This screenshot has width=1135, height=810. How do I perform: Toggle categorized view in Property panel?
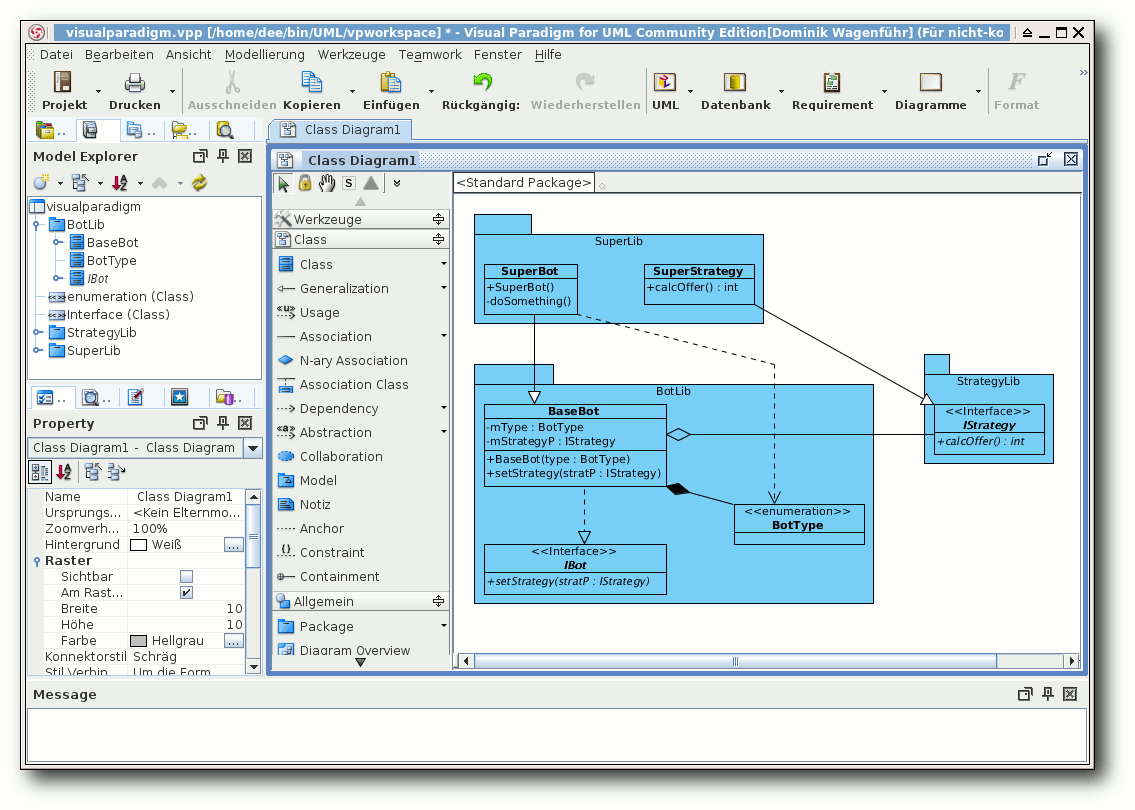[x=40, y=472]
